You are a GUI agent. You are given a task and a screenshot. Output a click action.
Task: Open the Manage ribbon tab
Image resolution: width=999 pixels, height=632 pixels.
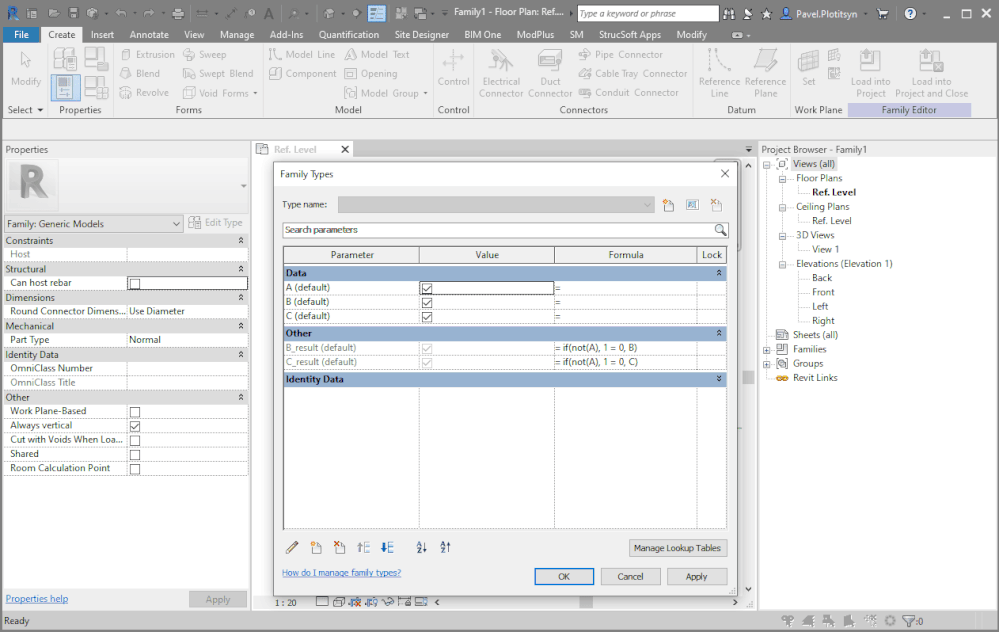coord(237,34)
